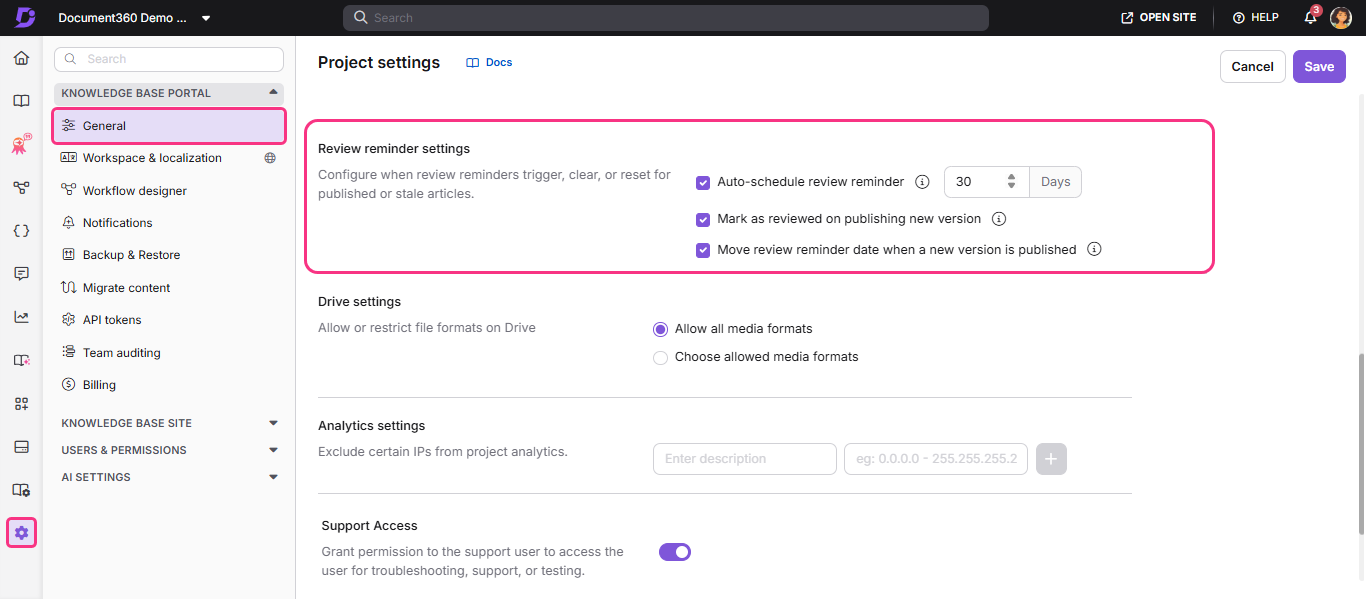The height and width of the screenshot is (599, 1366).
Task: Expand the AI Settings section
Action: coord(272,477)
